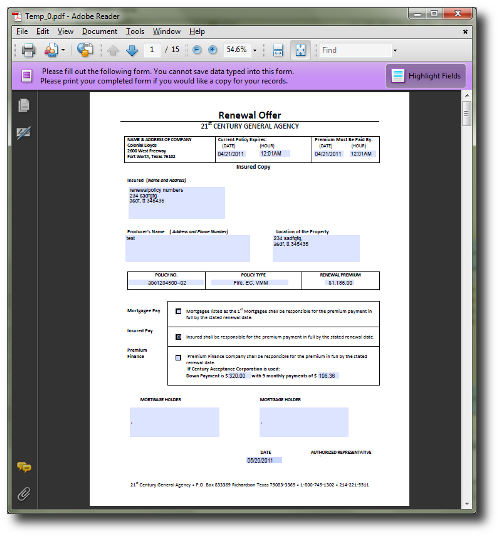Open the Pages panel icon in sidebar
Image resolution: width=500 pixels, height=537 pixels.
[x=24, y=105]
